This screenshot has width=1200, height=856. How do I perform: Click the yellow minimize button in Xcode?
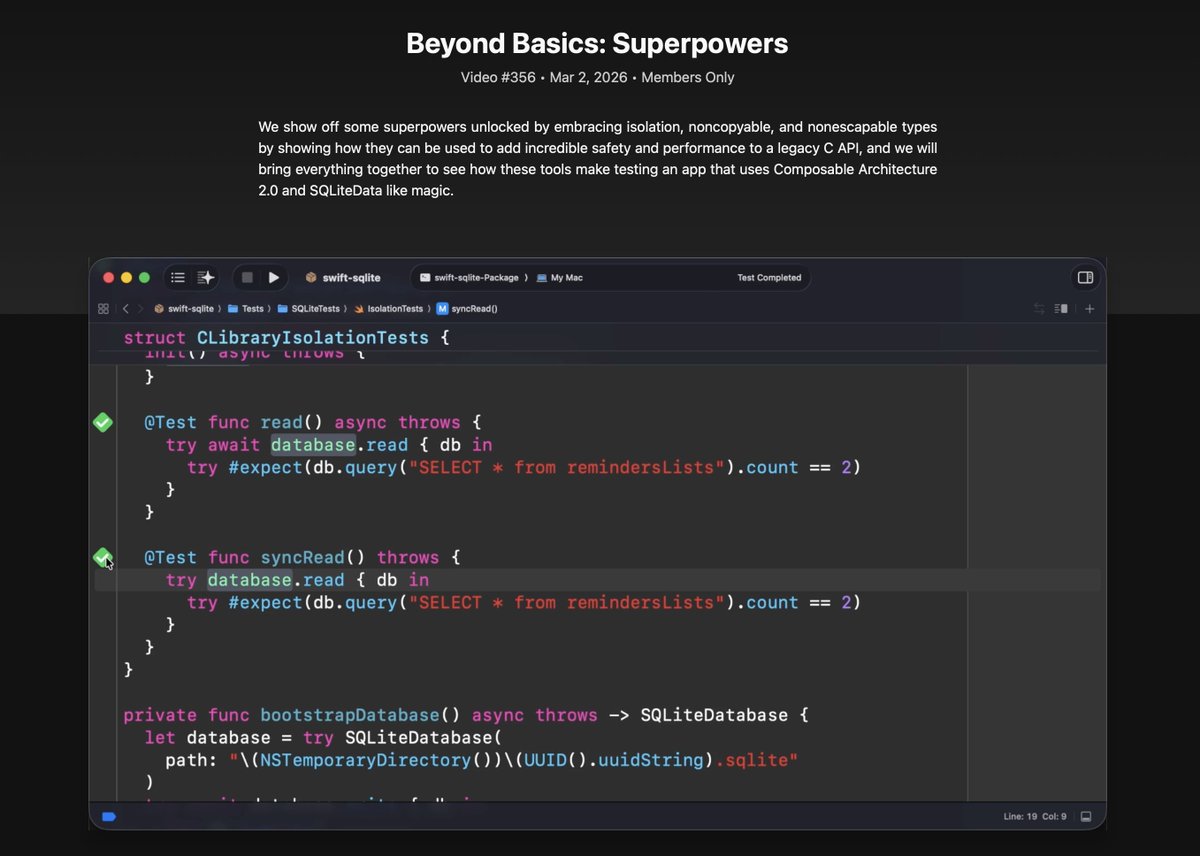126,278
